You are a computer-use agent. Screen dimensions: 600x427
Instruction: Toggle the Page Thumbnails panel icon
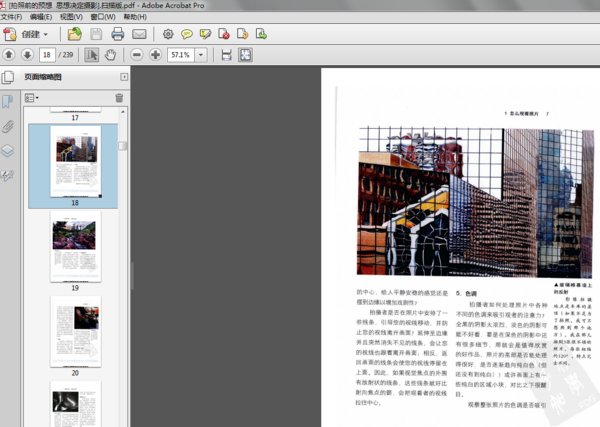click(x=8, y=77)
